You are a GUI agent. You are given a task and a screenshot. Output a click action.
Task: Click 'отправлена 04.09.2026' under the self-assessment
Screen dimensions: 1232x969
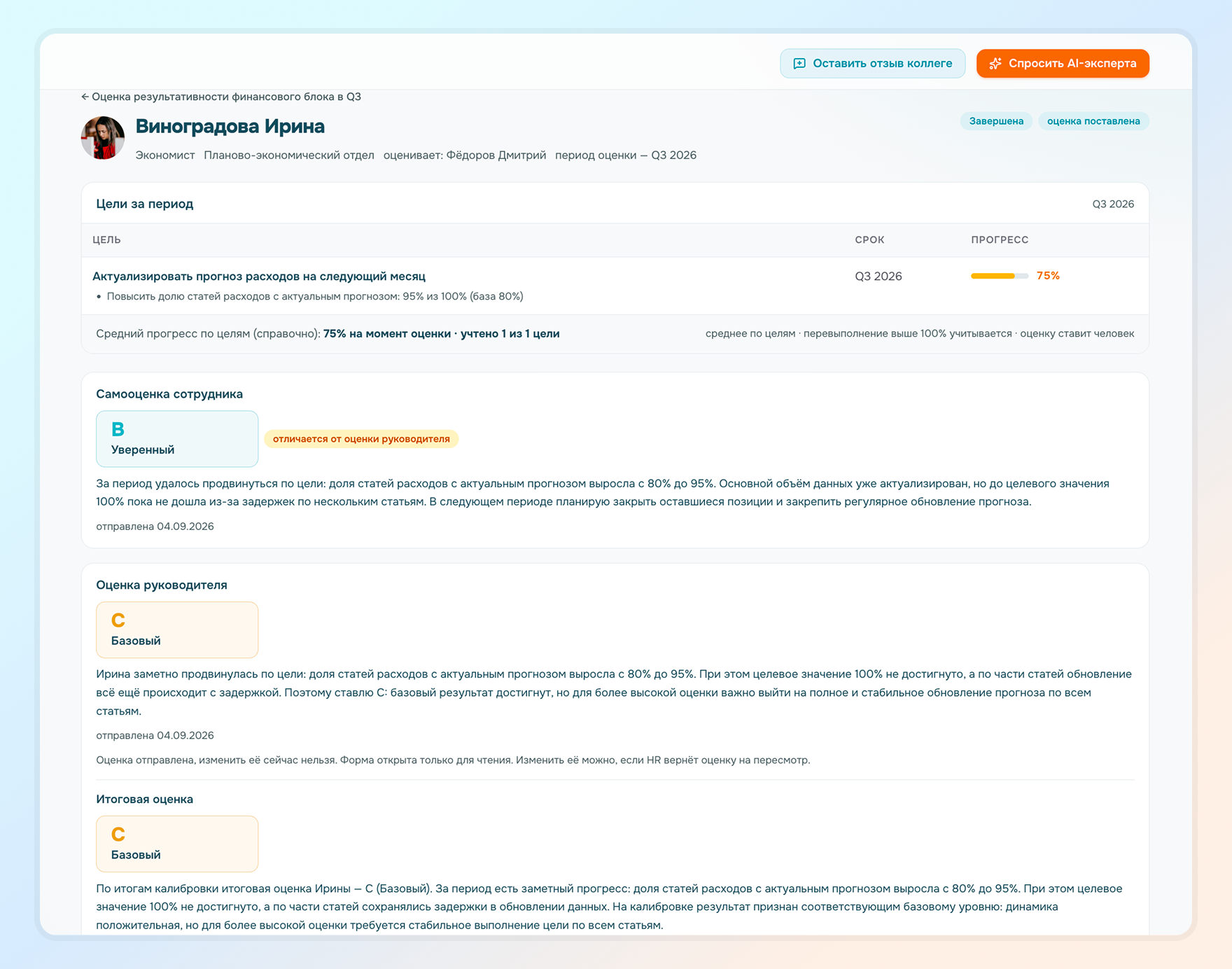tap(155, 527)
